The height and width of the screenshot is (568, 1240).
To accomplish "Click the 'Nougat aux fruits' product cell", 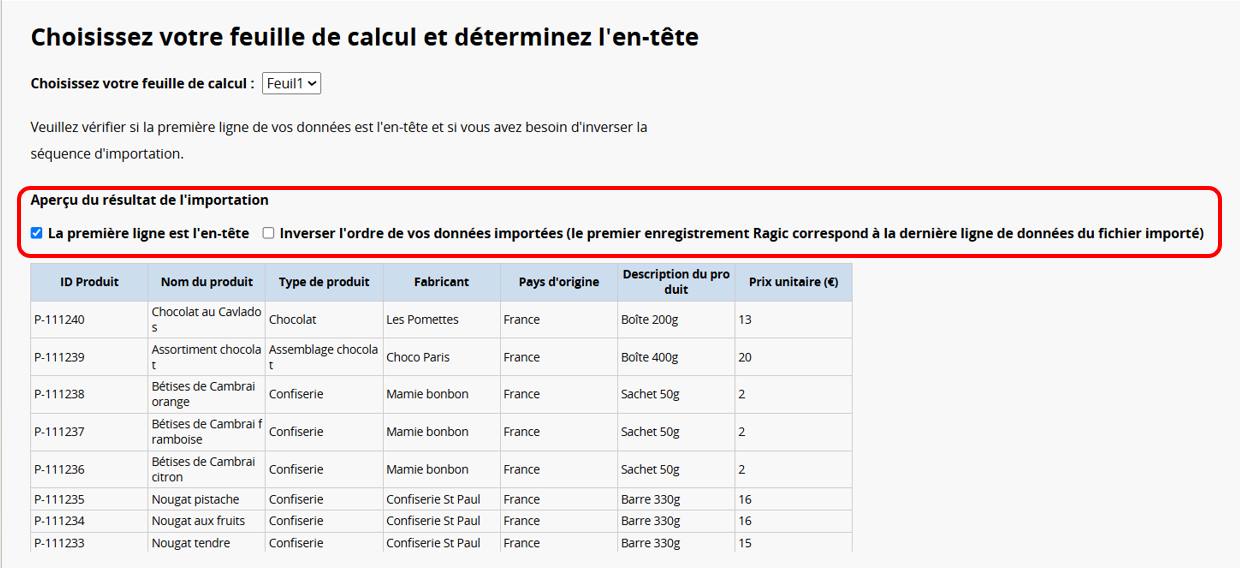I will (207, 521).
